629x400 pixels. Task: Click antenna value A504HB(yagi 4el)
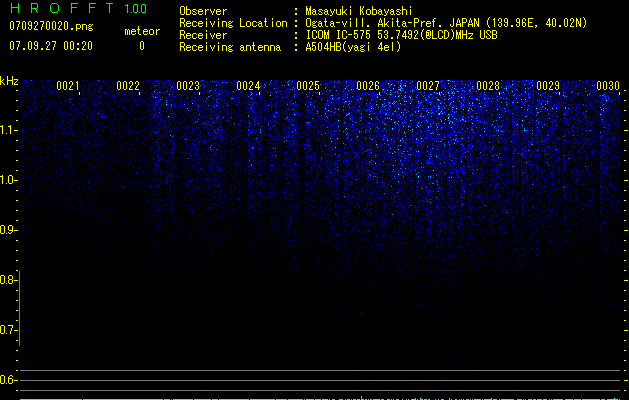coord(353,47)
